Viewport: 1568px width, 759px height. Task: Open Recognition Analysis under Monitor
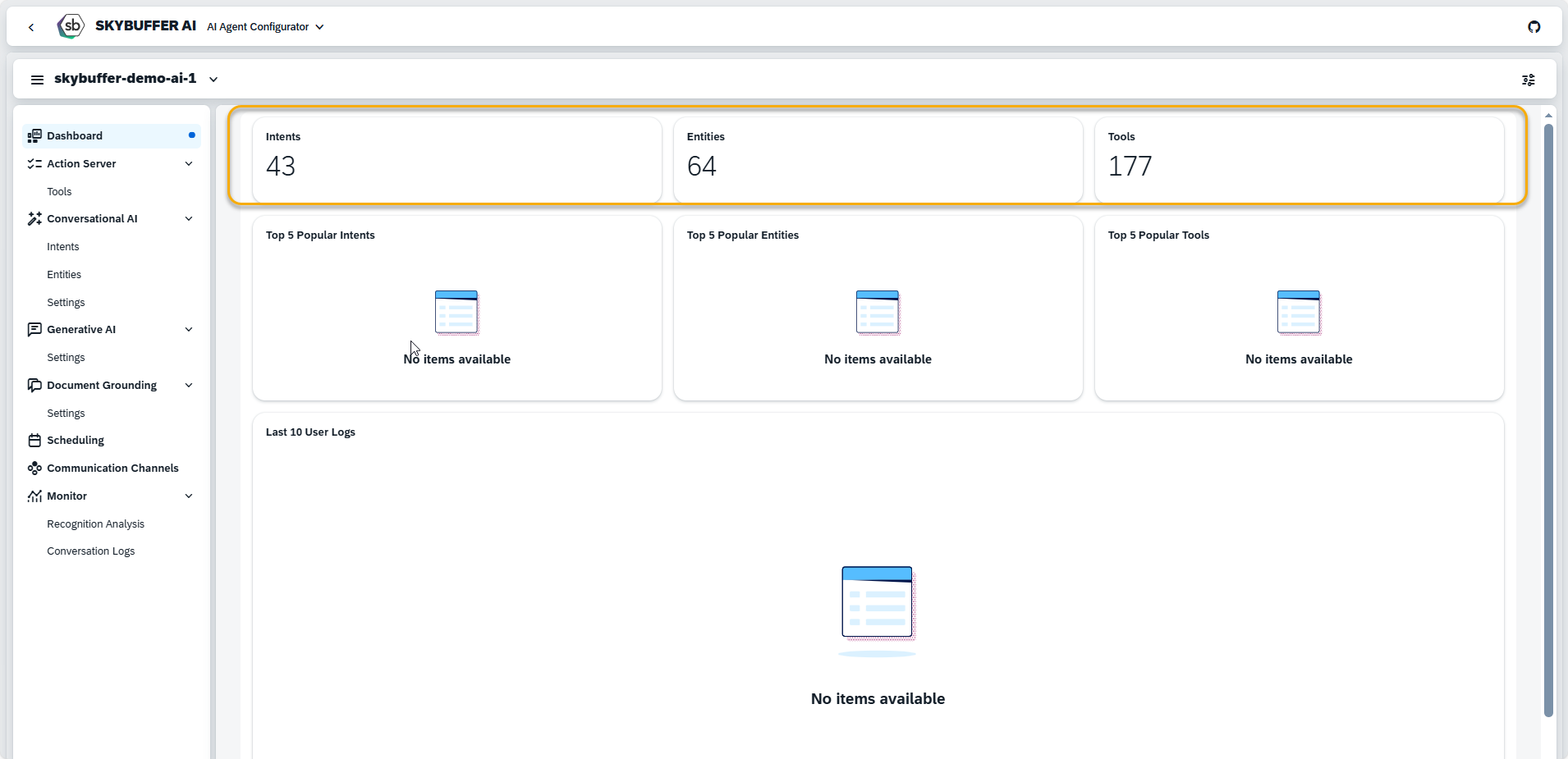(x=95, y=524)
